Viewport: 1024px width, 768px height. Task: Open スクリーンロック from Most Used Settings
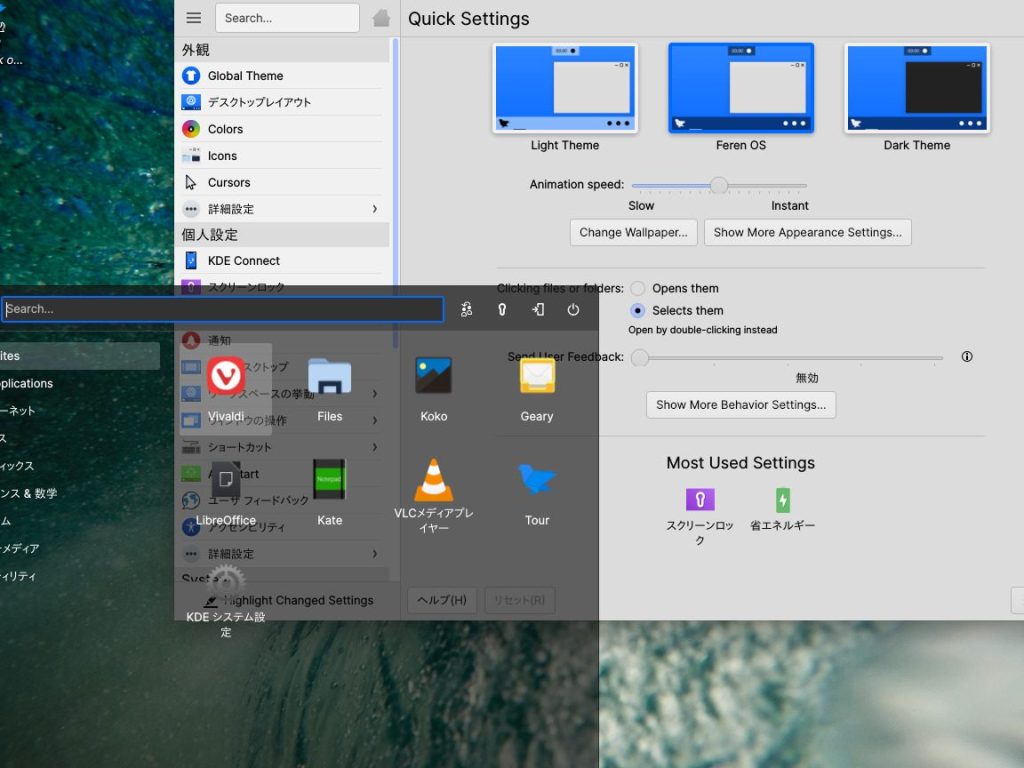(x=700, y=516)
